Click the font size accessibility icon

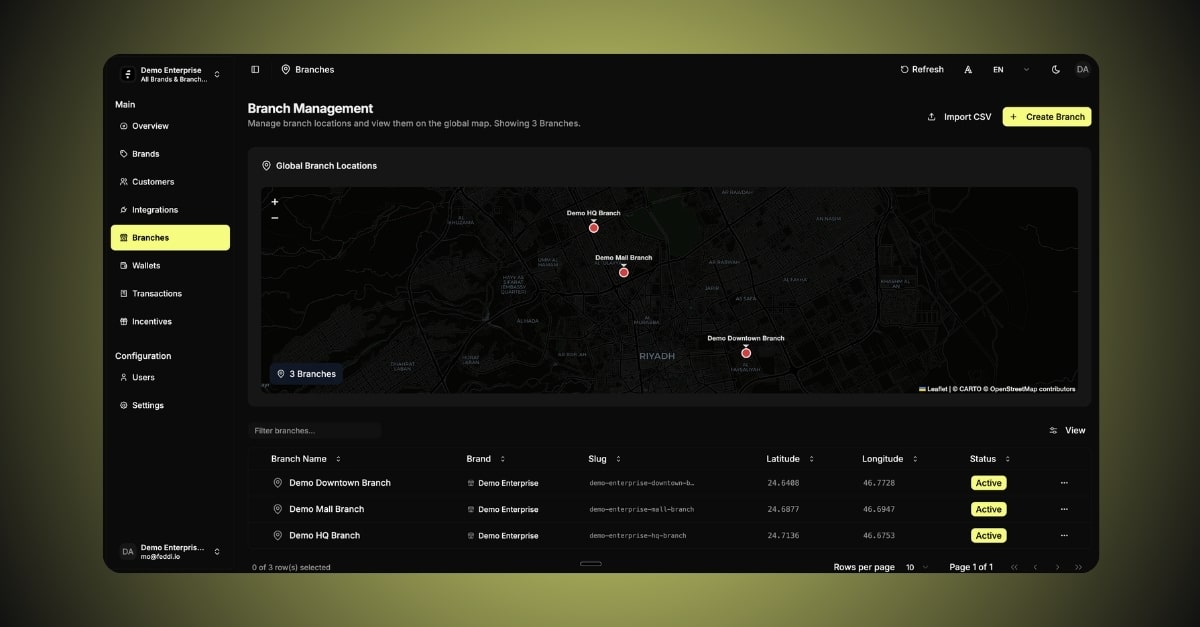click(x=968, y=70)
